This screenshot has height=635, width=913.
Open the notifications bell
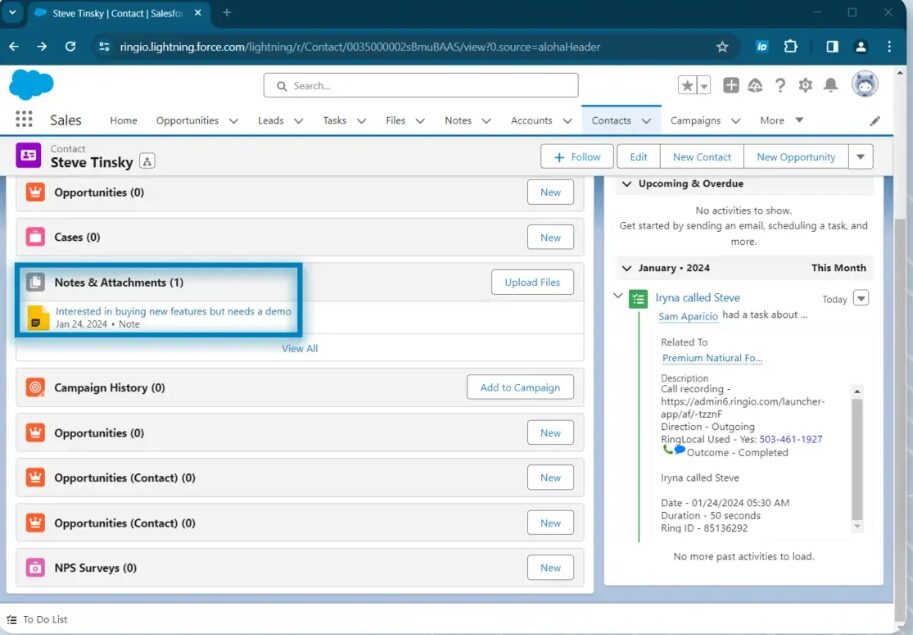[x=830, y=86]
